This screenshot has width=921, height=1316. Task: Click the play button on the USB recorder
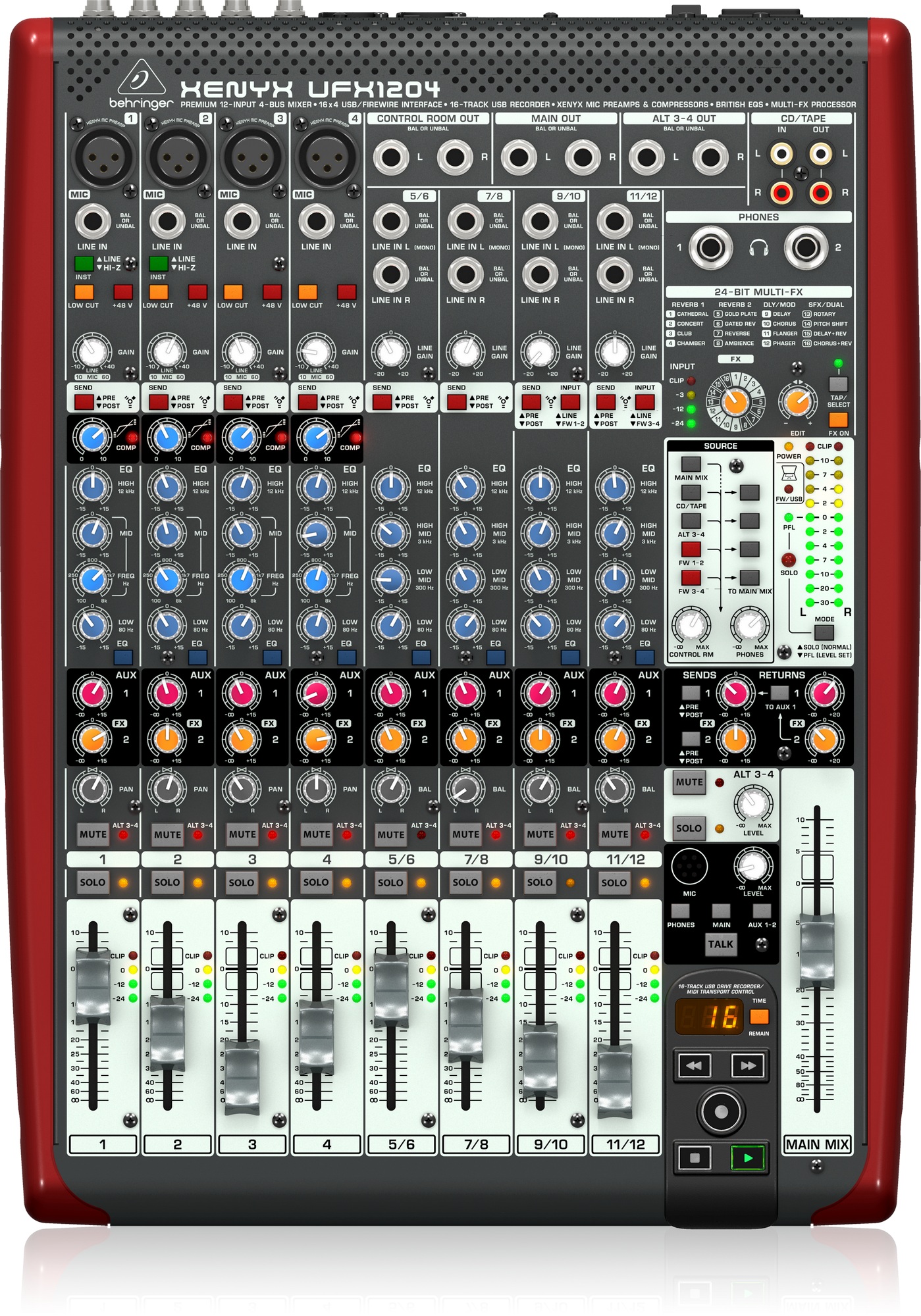pos(748,1157)
